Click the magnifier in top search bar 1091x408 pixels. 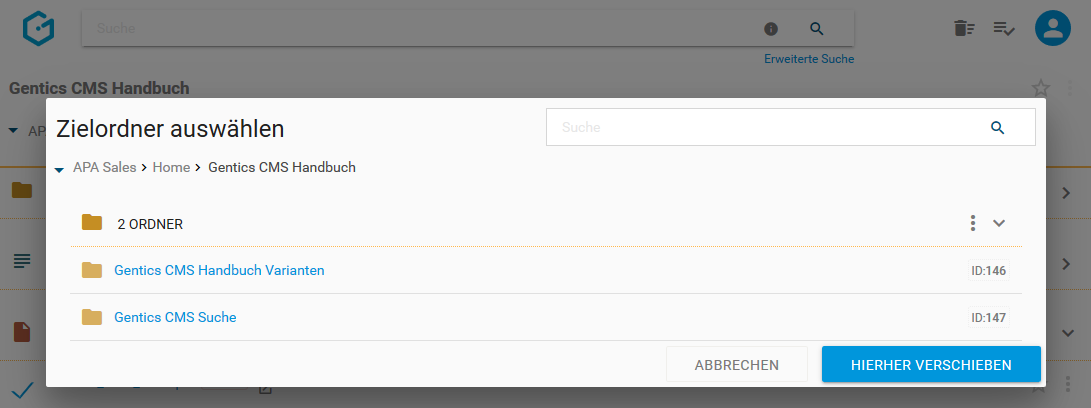(816, 29)
